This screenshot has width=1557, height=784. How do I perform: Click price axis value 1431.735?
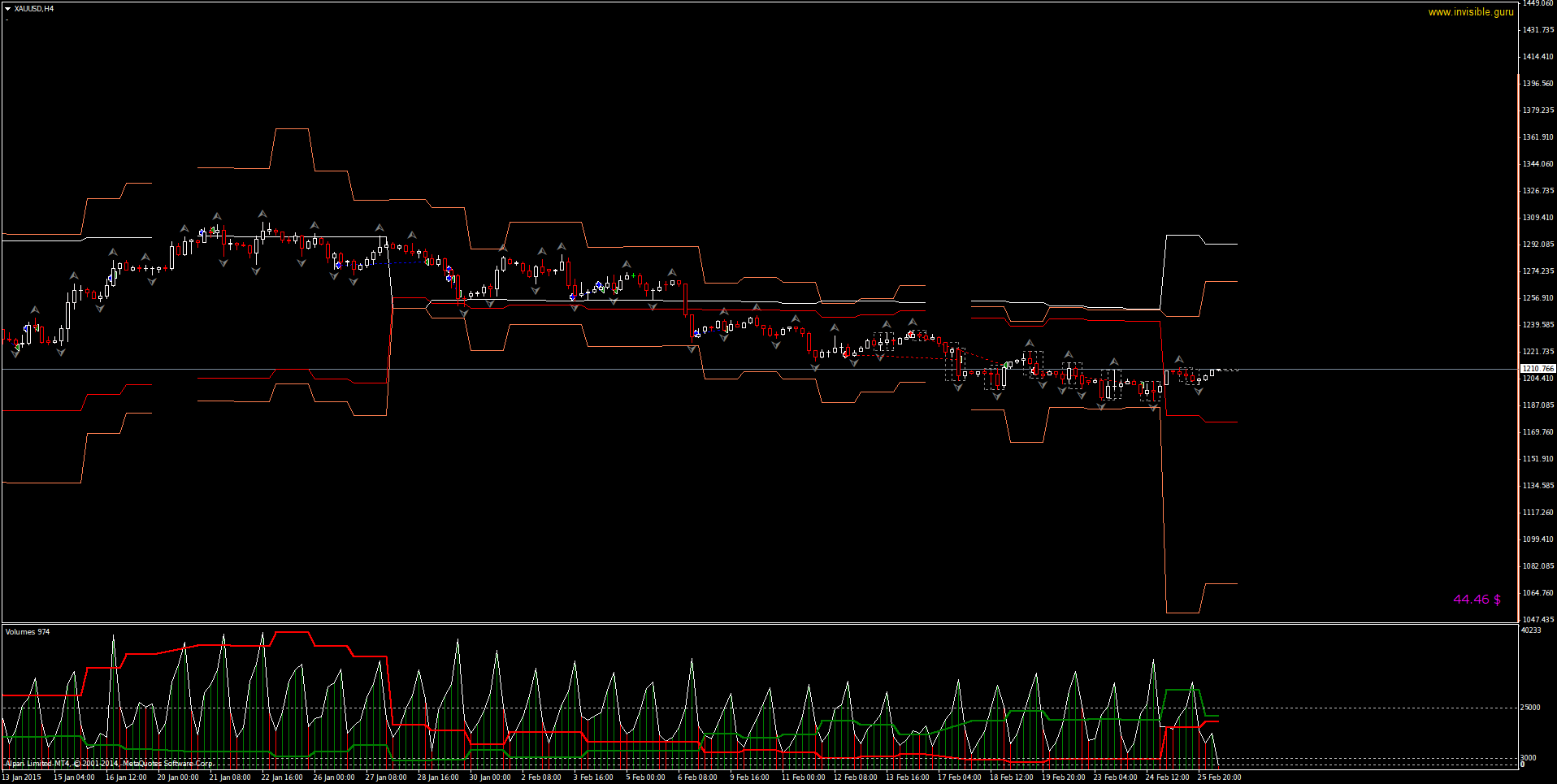click(1537, 30)
